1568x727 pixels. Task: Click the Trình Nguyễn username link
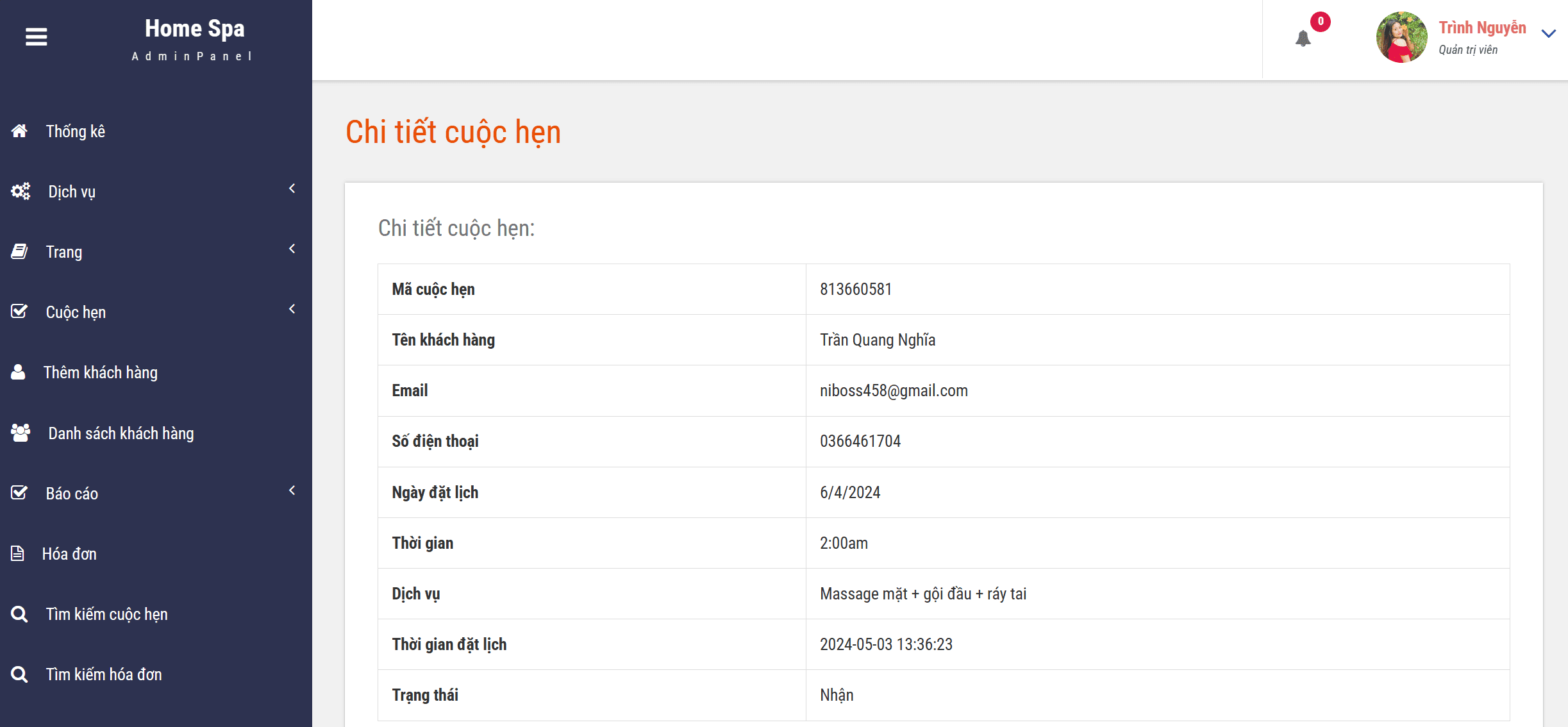pos(1482,28)
